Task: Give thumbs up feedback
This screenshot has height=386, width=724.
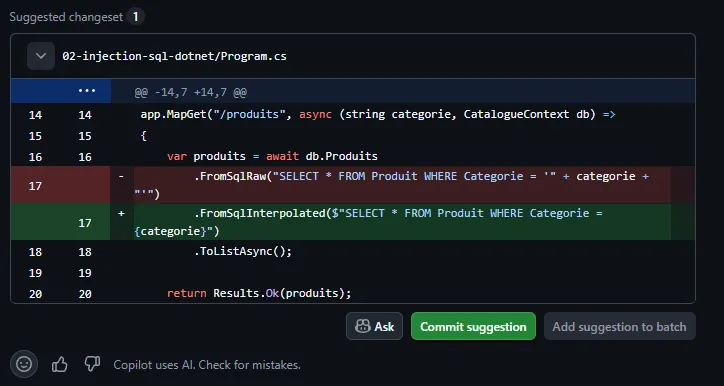Action: [x=60, y=365]
